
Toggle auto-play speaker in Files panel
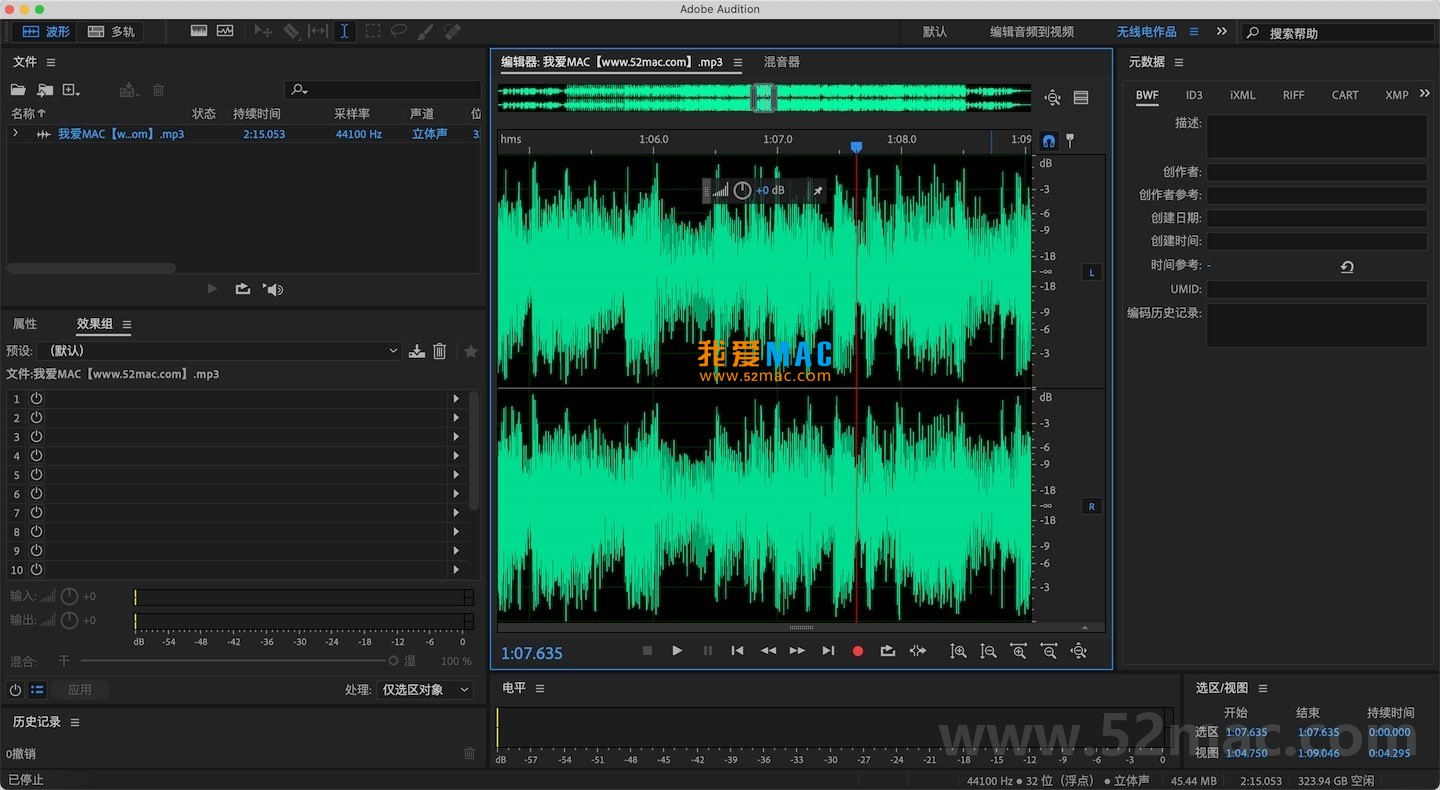click(273, 289)
